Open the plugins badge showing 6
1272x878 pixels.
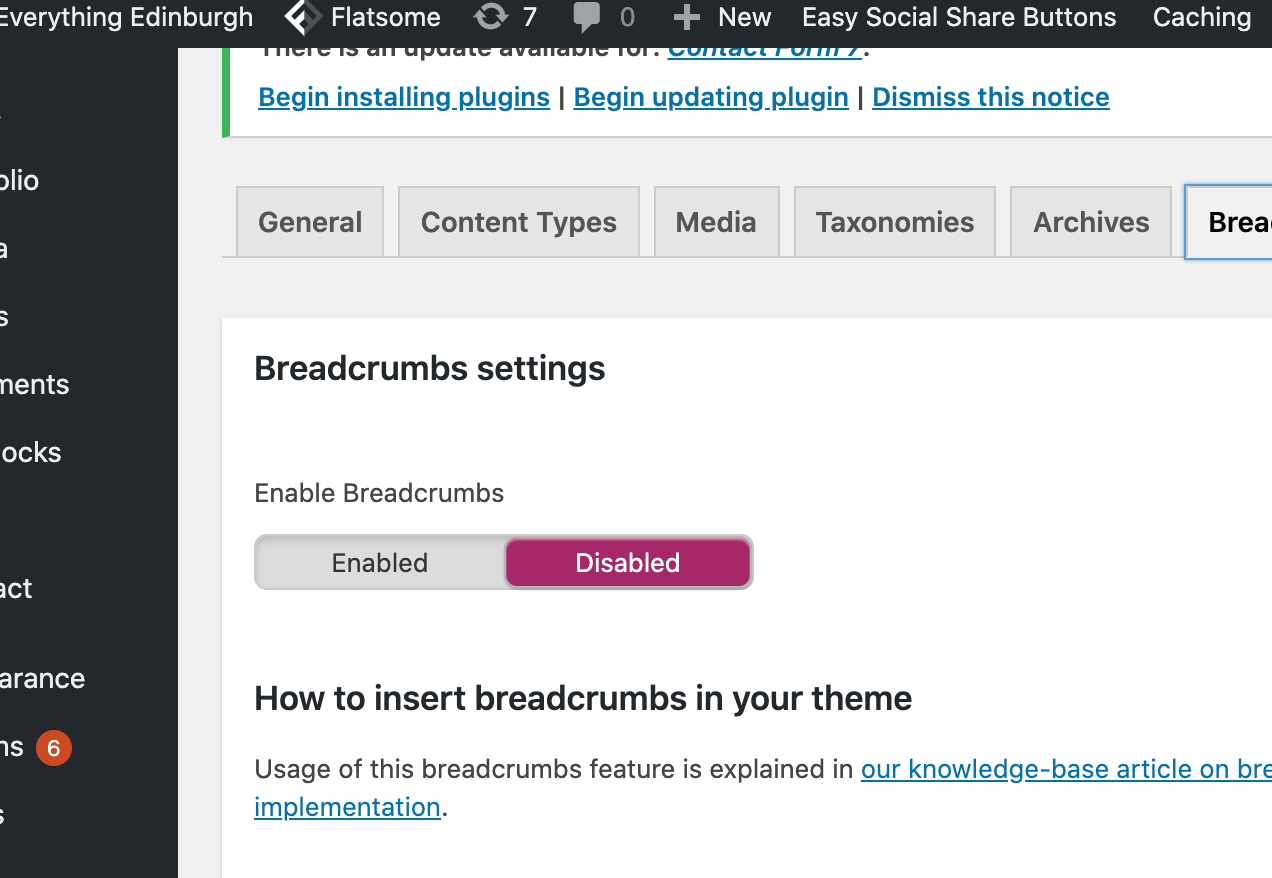[x=54, y=748]
